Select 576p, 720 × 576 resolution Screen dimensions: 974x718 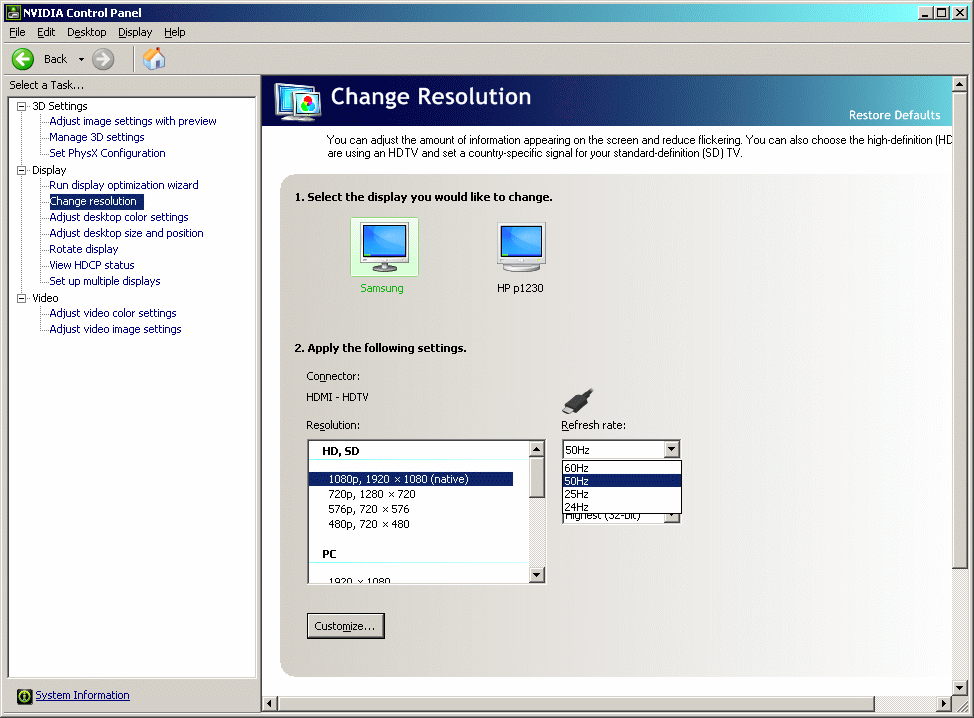(369, 509)
